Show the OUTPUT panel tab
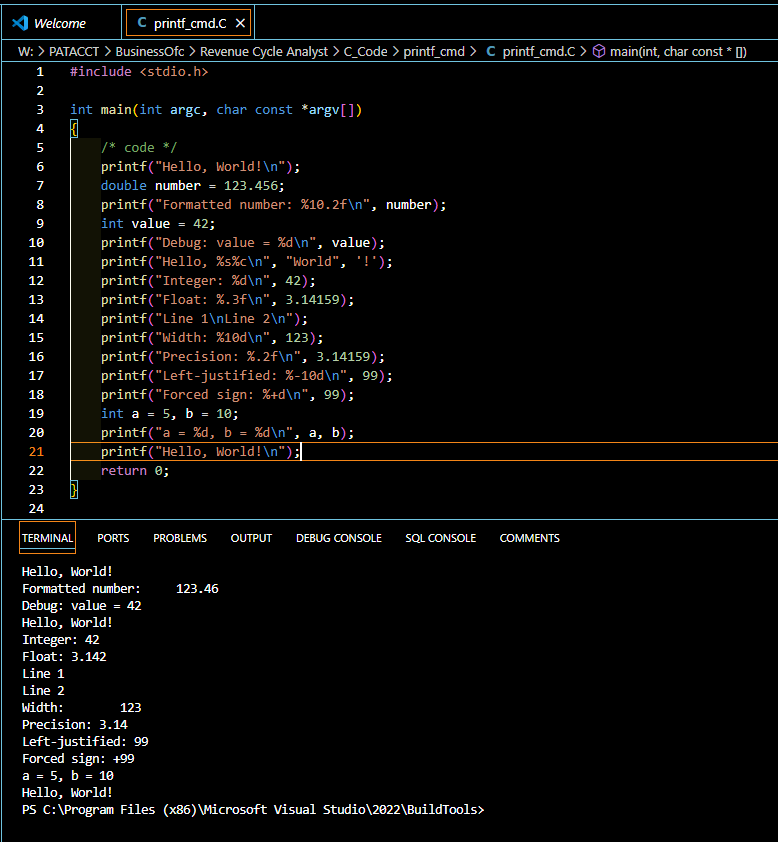778x842 pixels. [251, 538]
